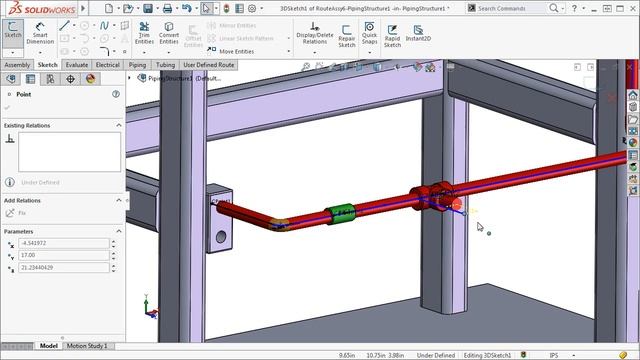
Task: Select the Smart Dimension tool
Action: (40, 33)
